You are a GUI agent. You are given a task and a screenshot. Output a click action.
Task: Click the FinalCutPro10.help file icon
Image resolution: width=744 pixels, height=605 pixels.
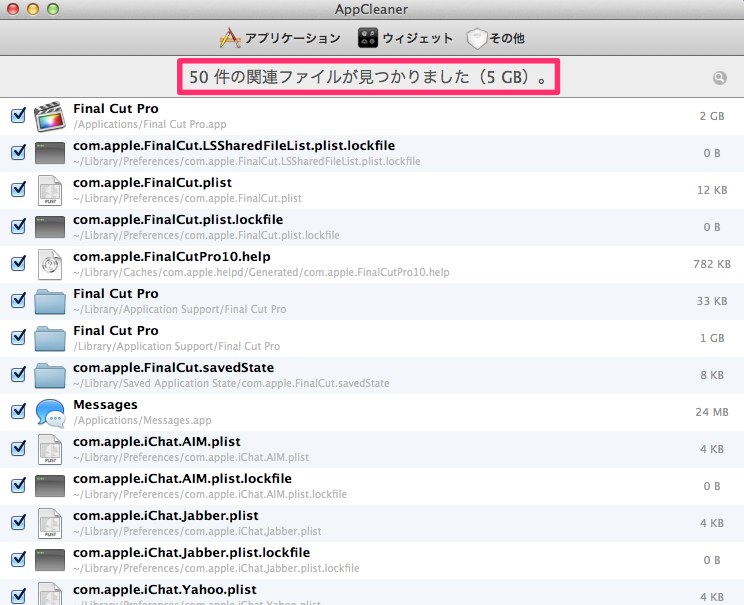click(x=50, y=264)
